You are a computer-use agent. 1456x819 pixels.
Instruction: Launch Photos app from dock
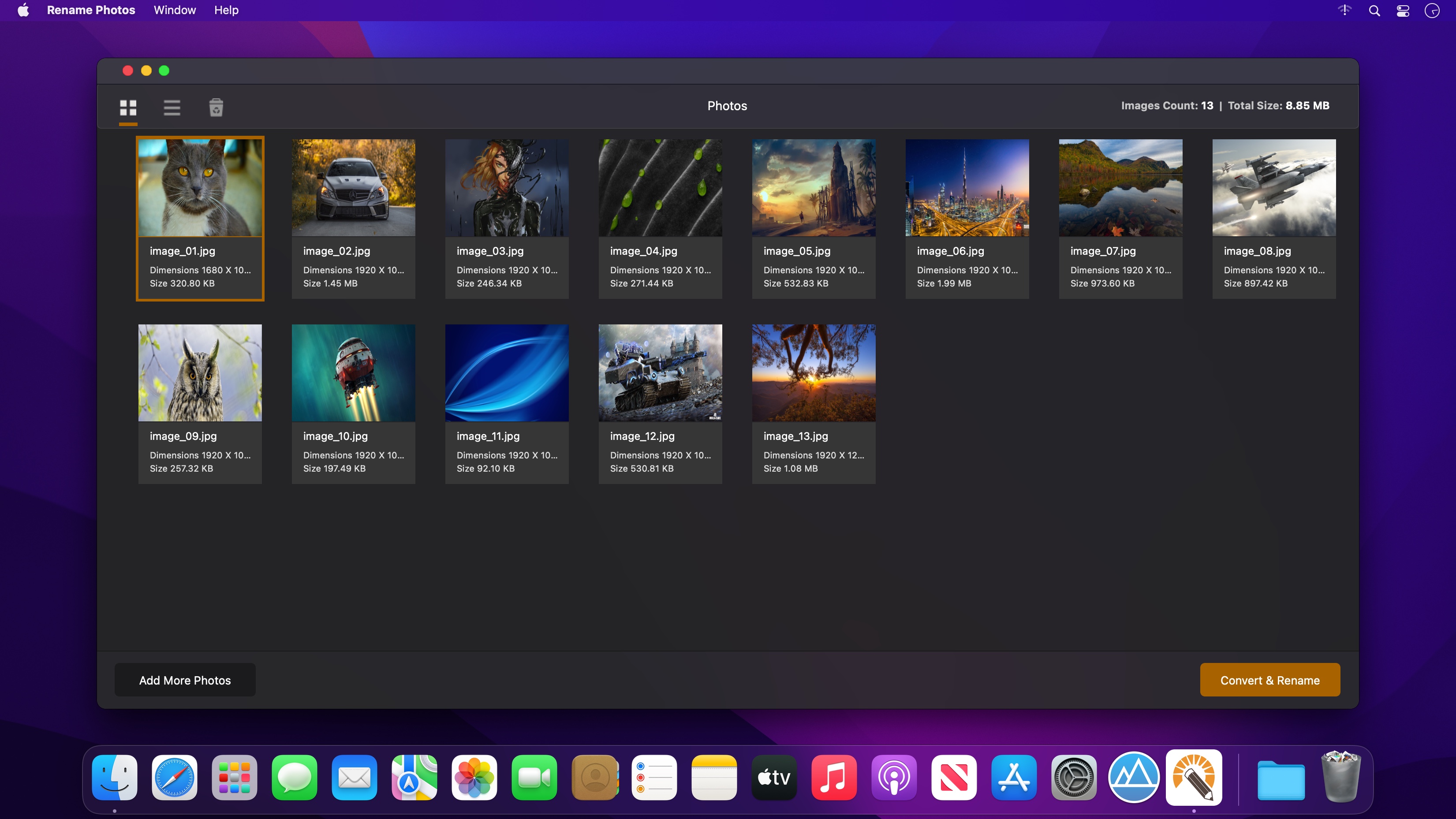coord(474,777)
